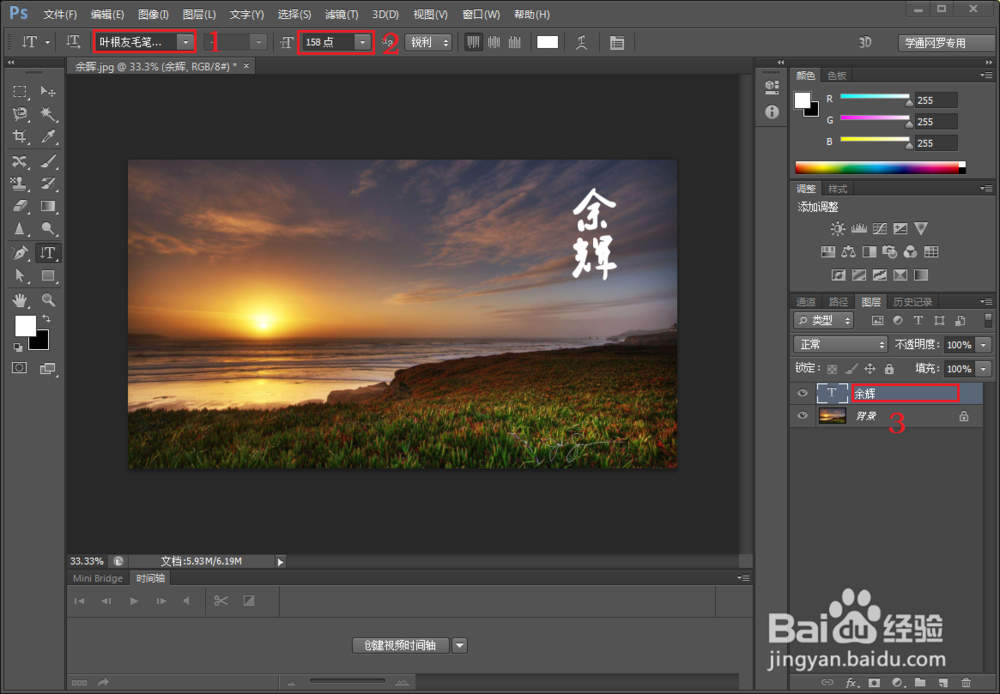The height and width of the screenshot is (694, 1000).
Task: Open the font family dropdown
Action: [186, 42]
